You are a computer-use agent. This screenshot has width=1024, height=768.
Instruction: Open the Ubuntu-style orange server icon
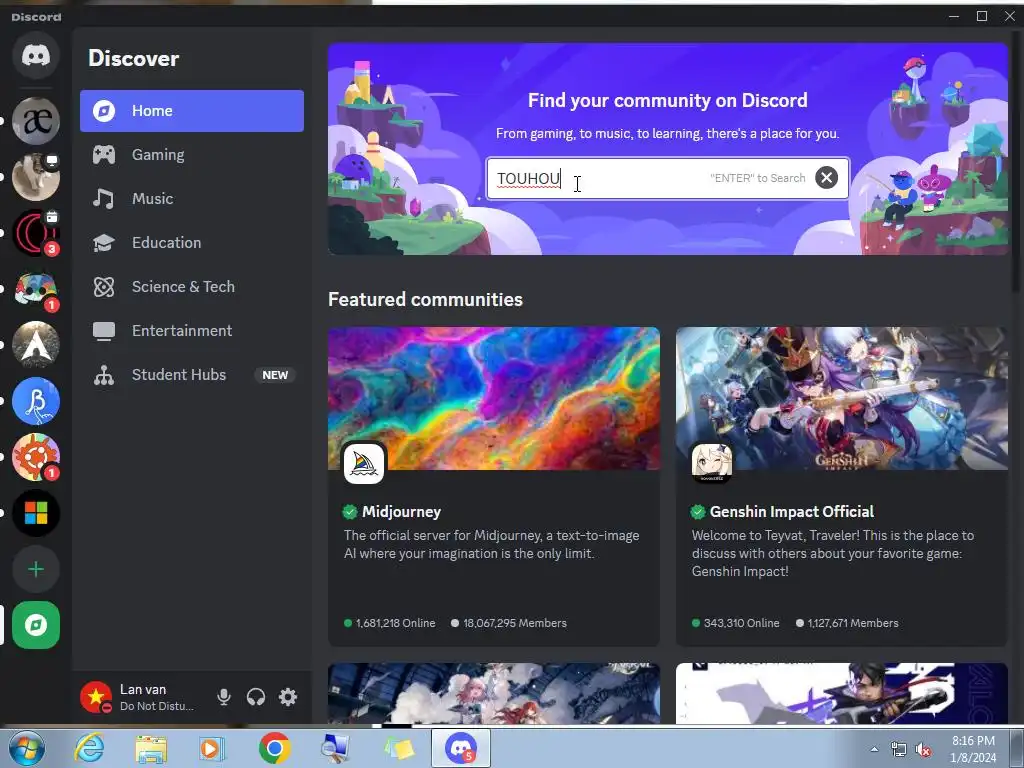click(36, 457)
